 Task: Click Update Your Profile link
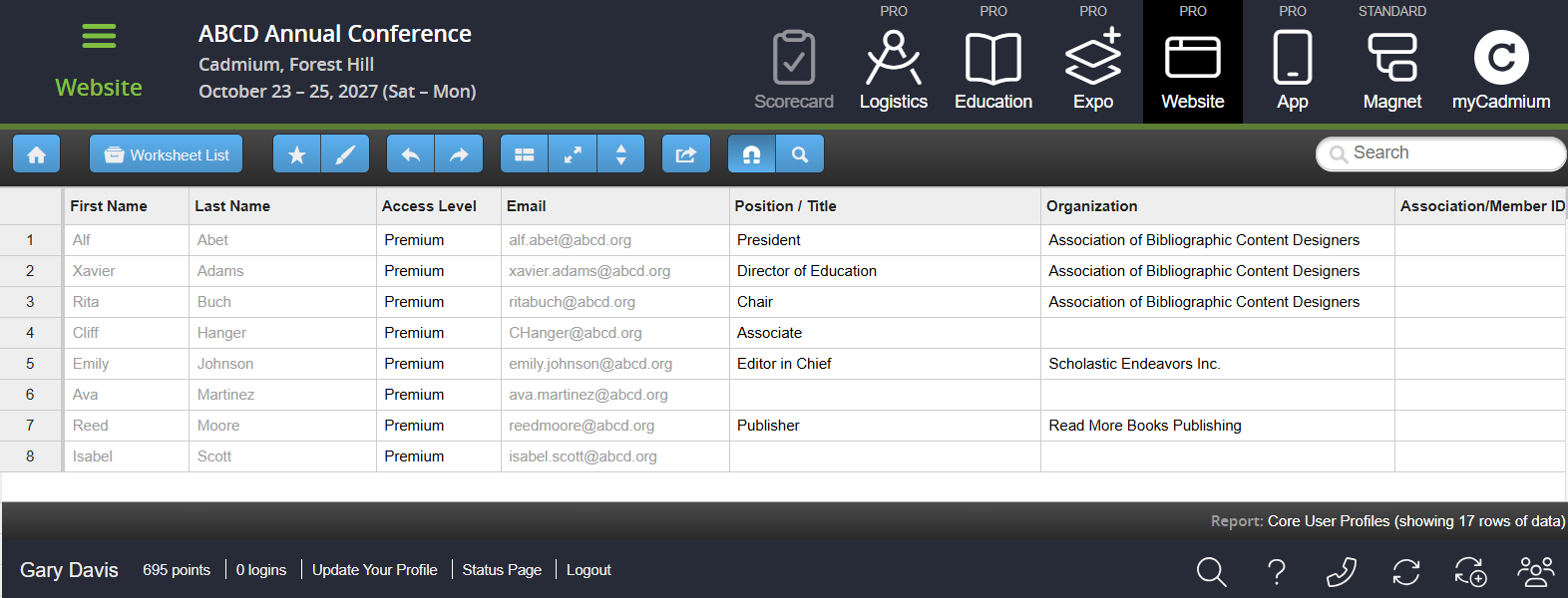click(374, 570)
